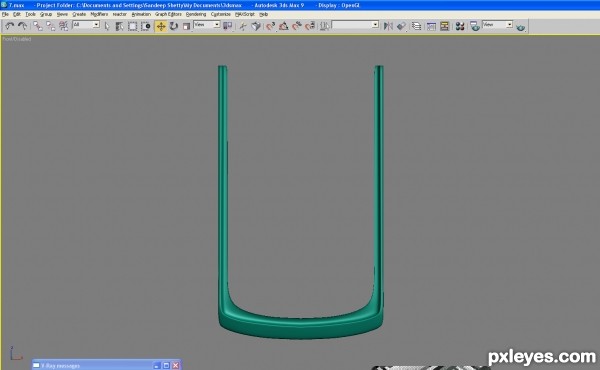The width and height of the screenshot is (600, 370).
Task: Toggle the Select and Move tool
Action: point(161,26)
